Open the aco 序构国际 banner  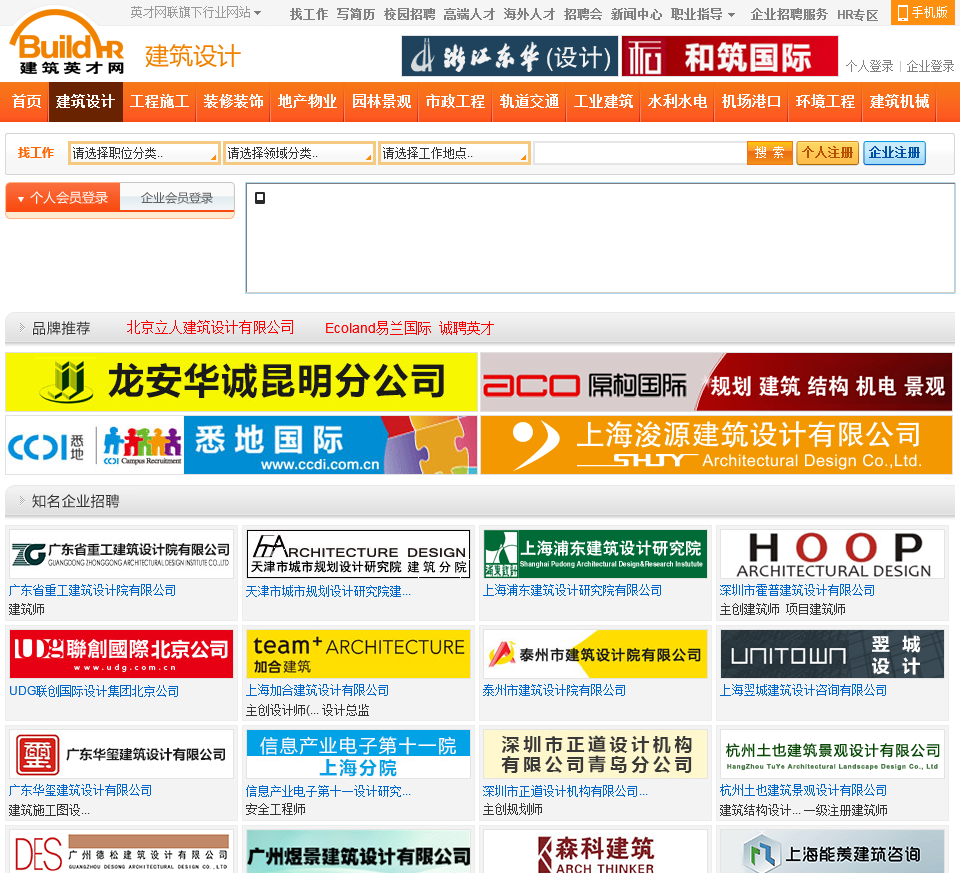pos(716,382)
